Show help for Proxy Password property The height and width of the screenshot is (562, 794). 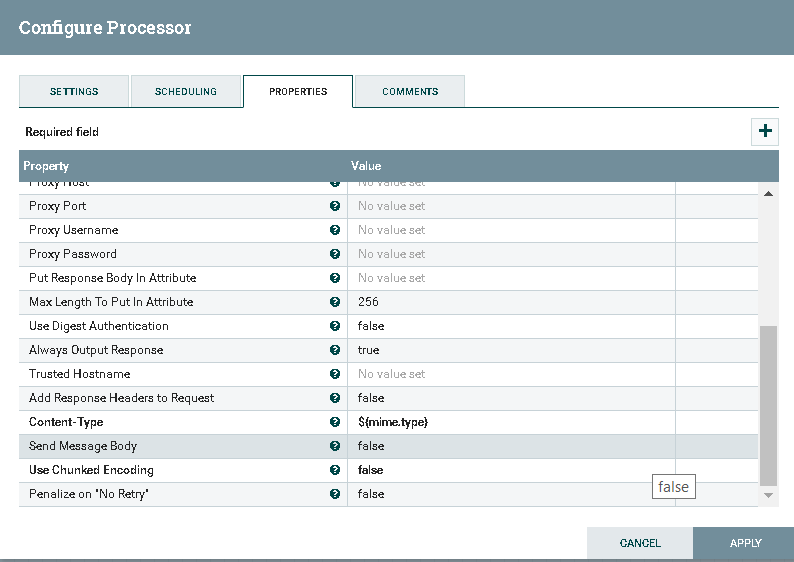tap(335, 254)
